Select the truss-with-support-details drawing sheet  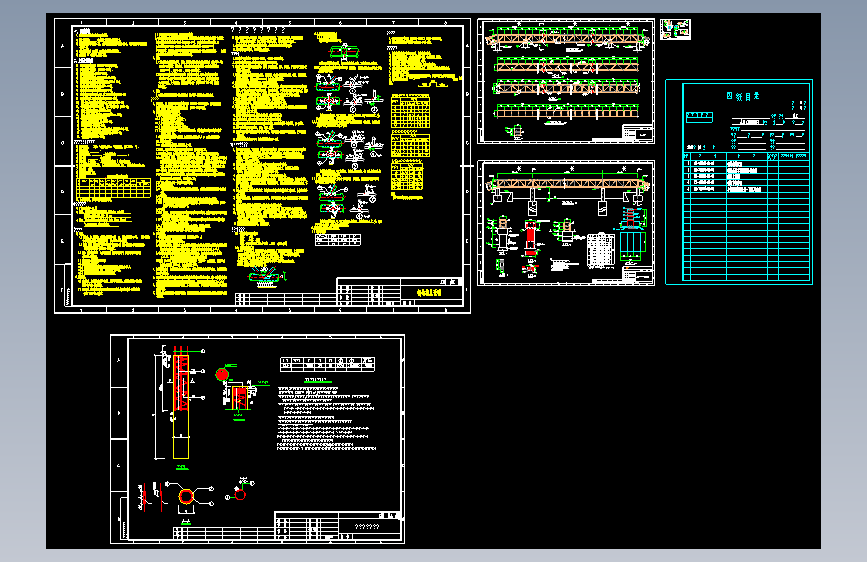566,223
